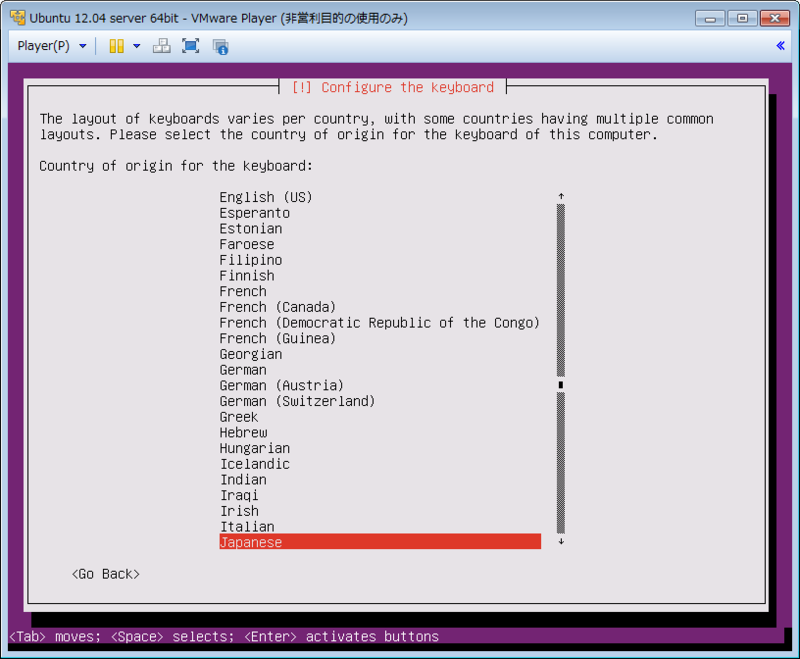
Task: Select German (Switzerland) layout
Action: 297,401
